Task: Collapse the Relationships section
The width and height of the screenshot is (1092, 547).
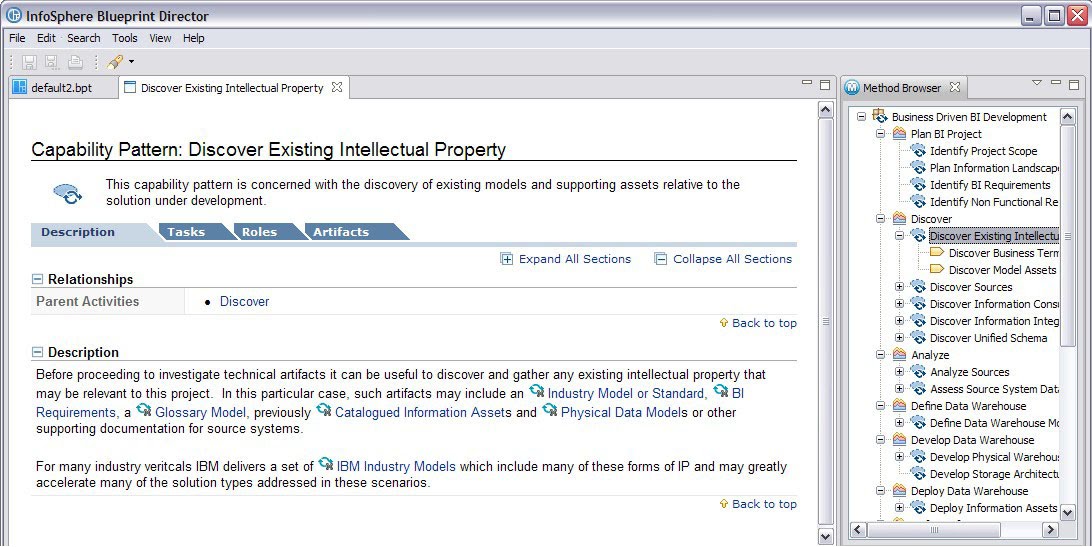Action: point(38,279)
